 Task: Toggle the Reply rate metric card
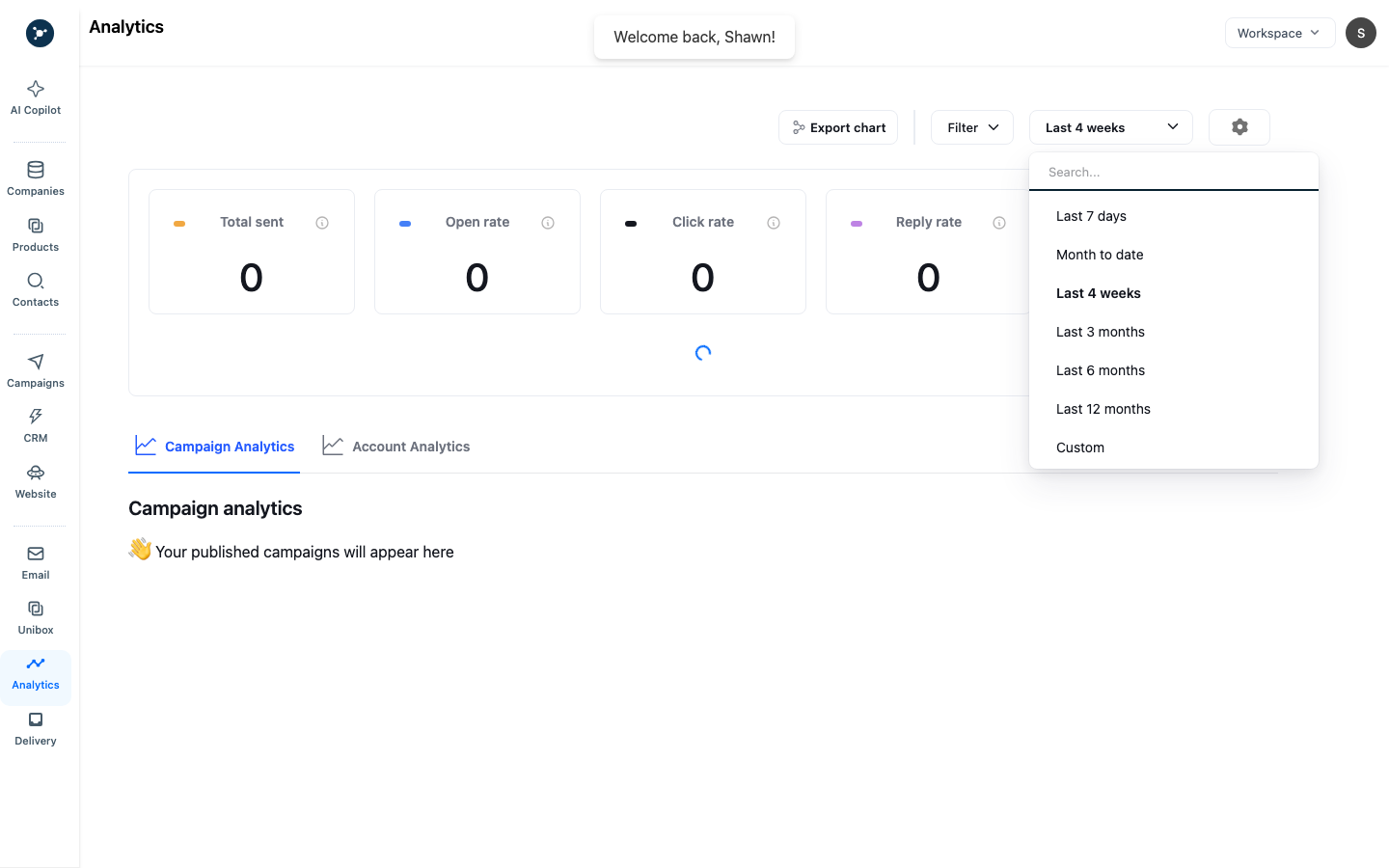(928, 252)
